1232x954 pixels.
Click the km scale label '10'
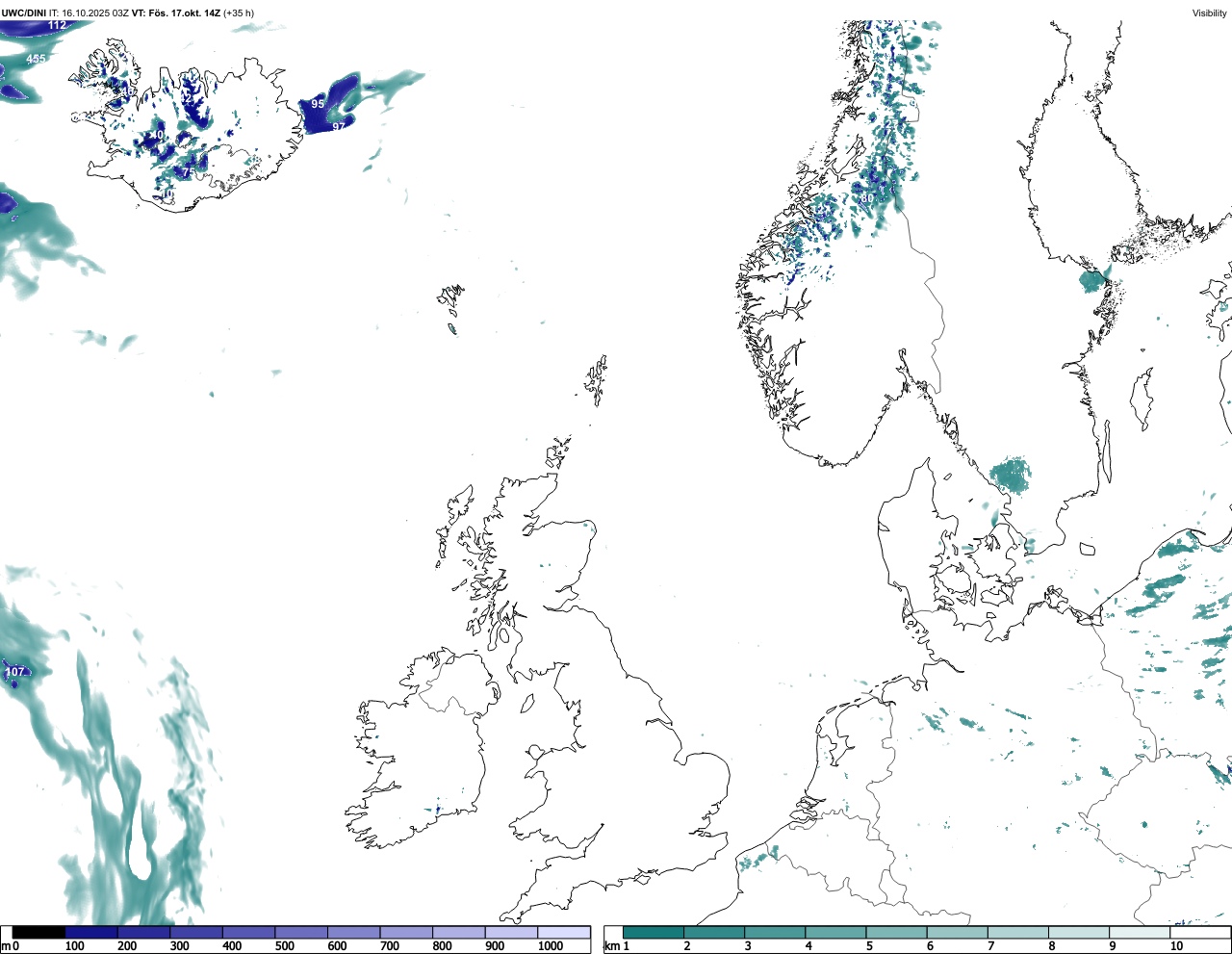pyautogui.click(x=1176, y=946)
